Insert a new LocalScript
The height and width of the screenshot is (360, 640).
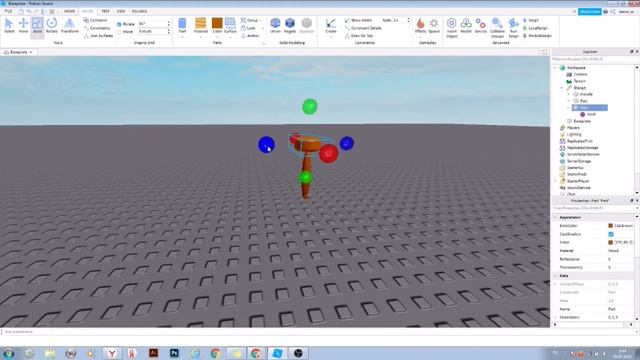(535, 28)
